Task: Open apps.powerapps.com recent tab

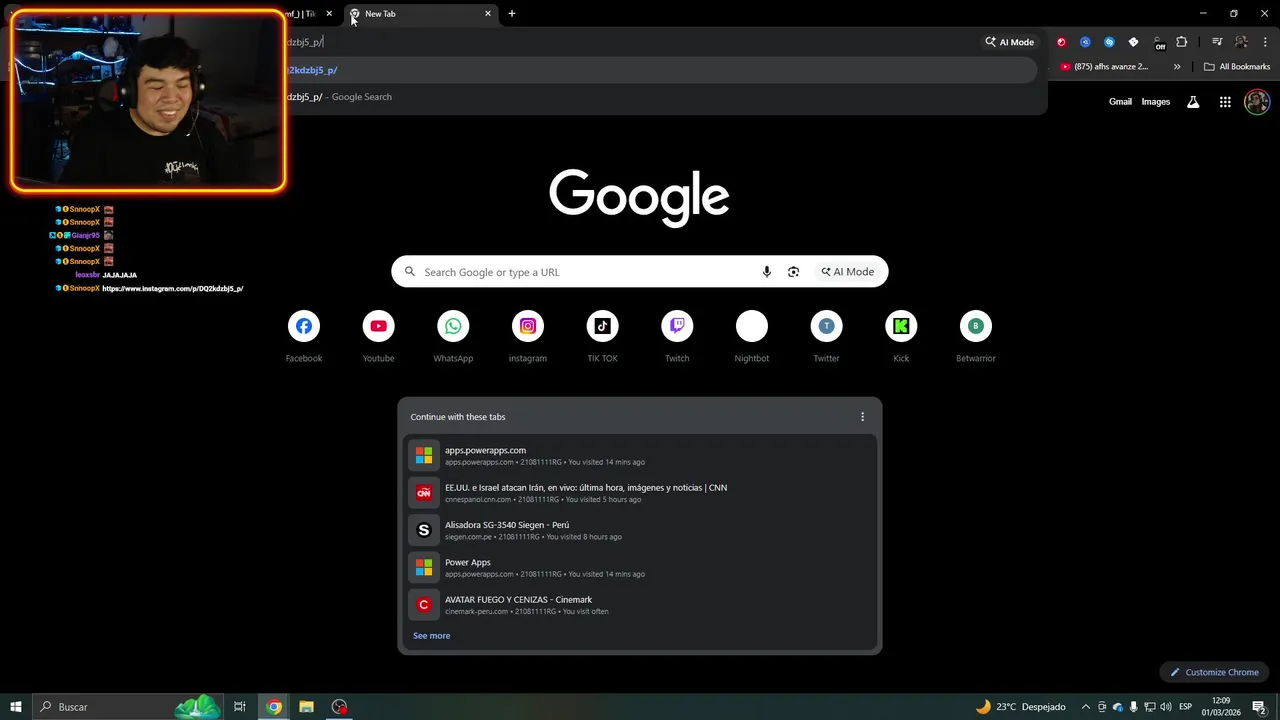Action: pyautogui.click(x=640, y=455)
